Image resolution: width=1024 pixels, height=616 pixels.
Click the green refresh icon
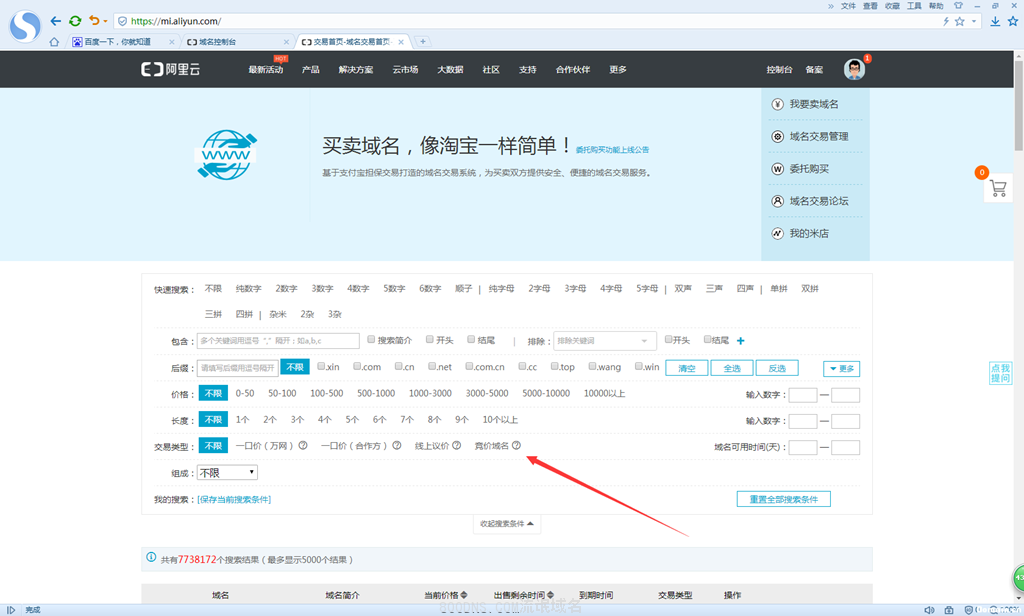click(75, 21)
